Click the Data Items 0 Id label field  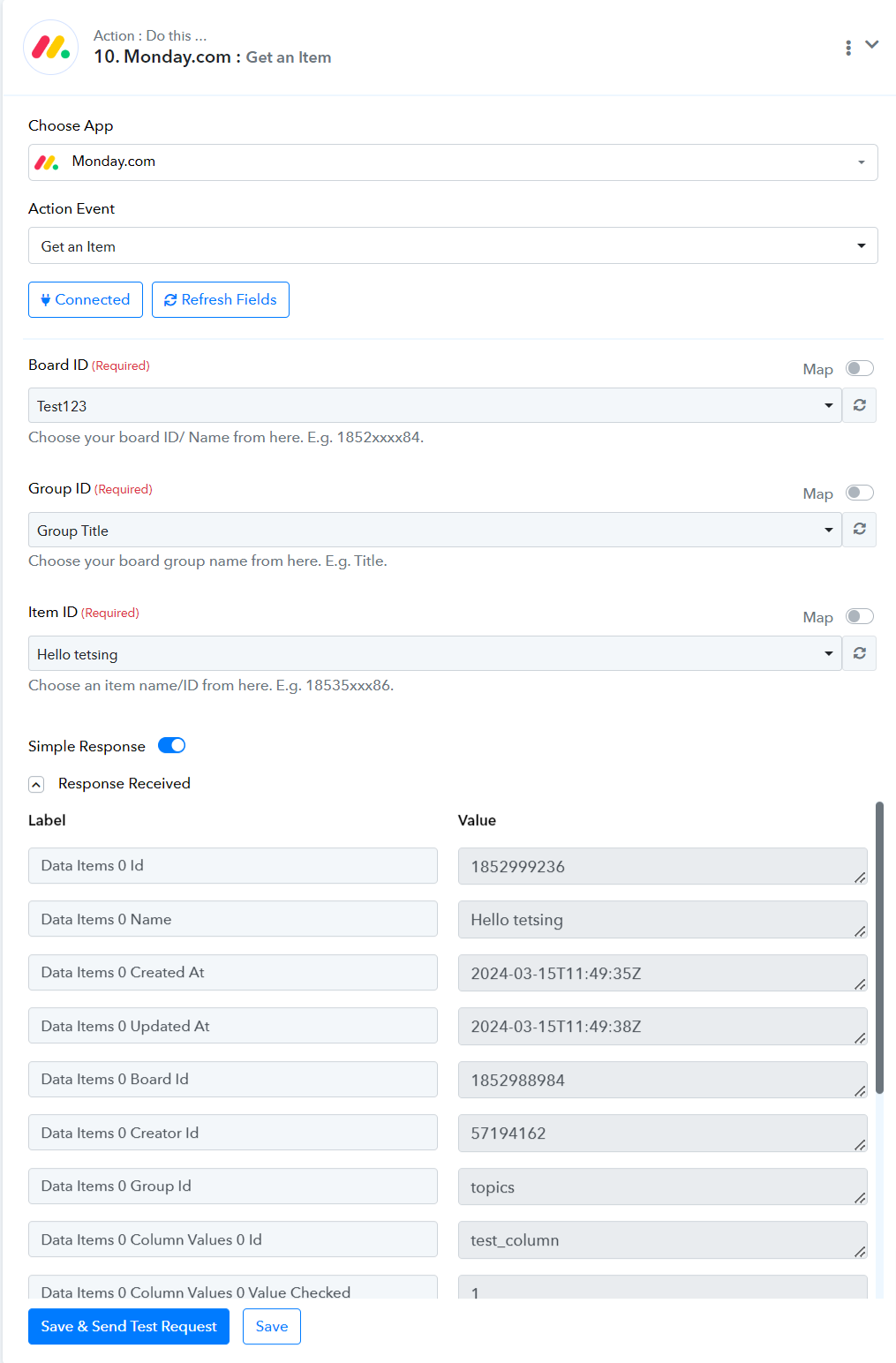point(233,865)
